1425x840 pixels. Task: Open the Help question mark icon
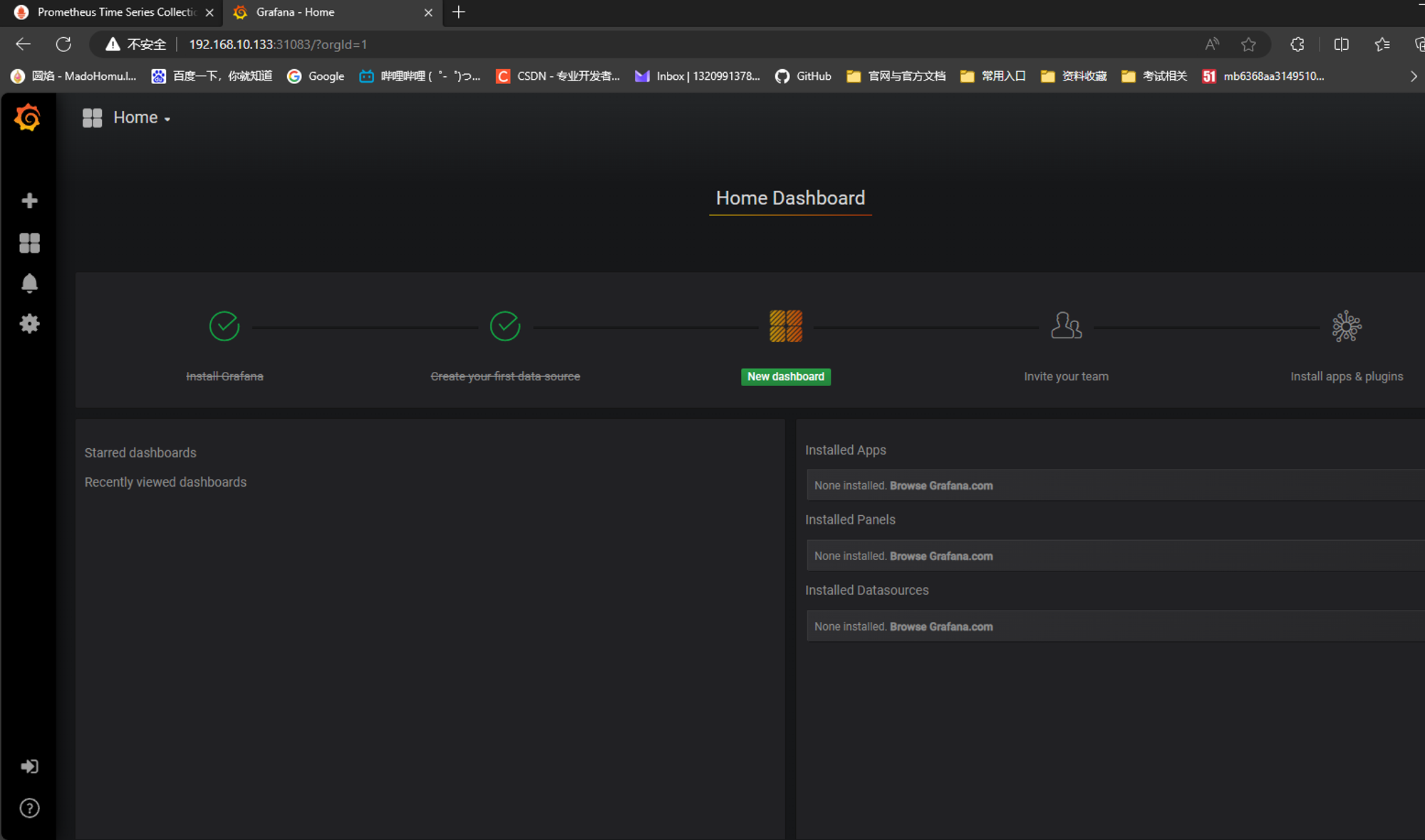29,808
